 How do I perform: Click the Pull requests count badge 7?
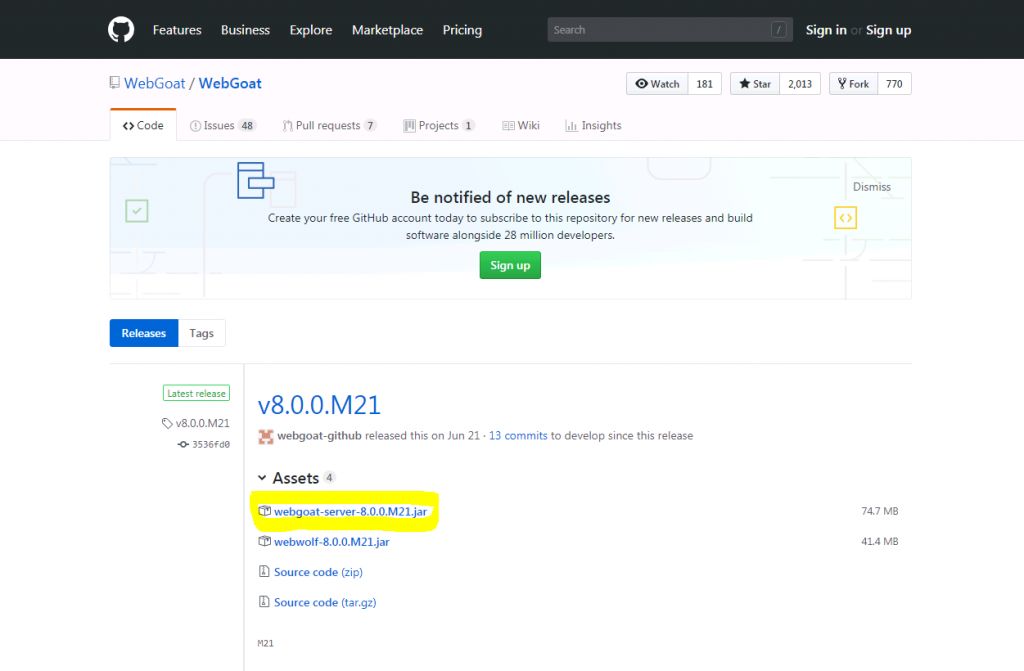pos(370,125)
